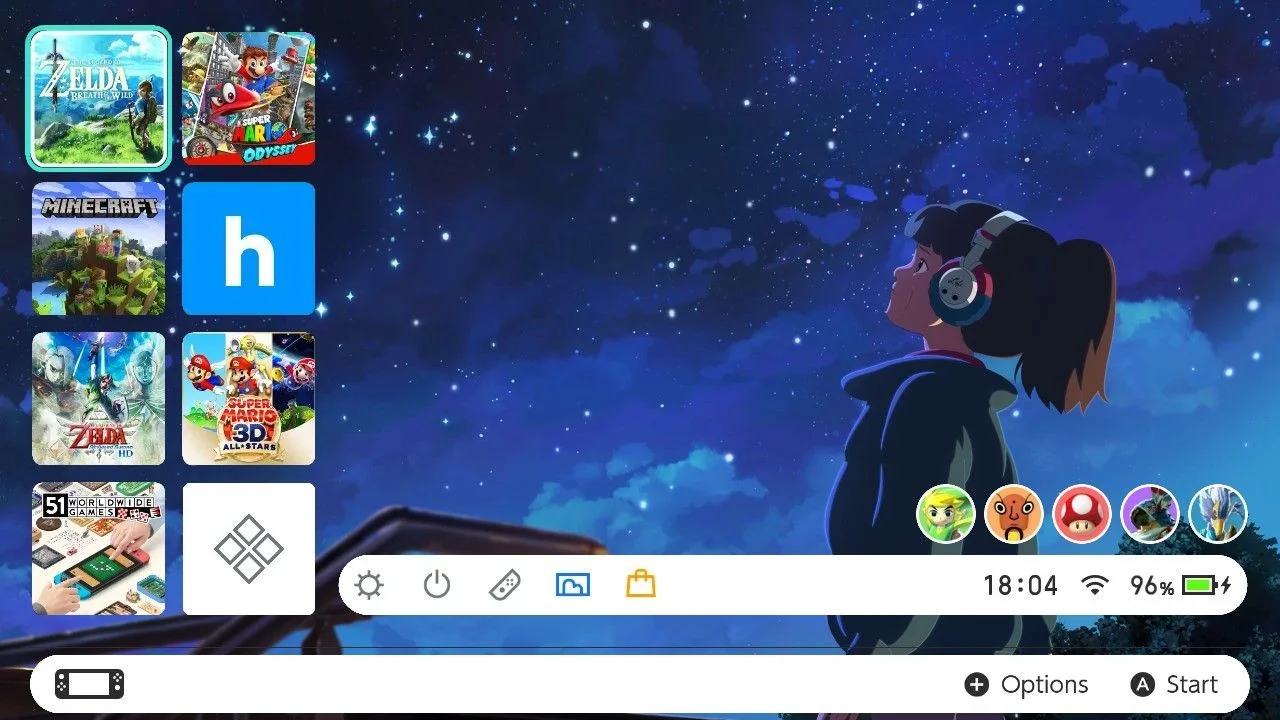Screen dimensions: 1280x720
Task: Select the orange angry-face user avatar
Action: pyautogui.click(x=1014, y=514)
